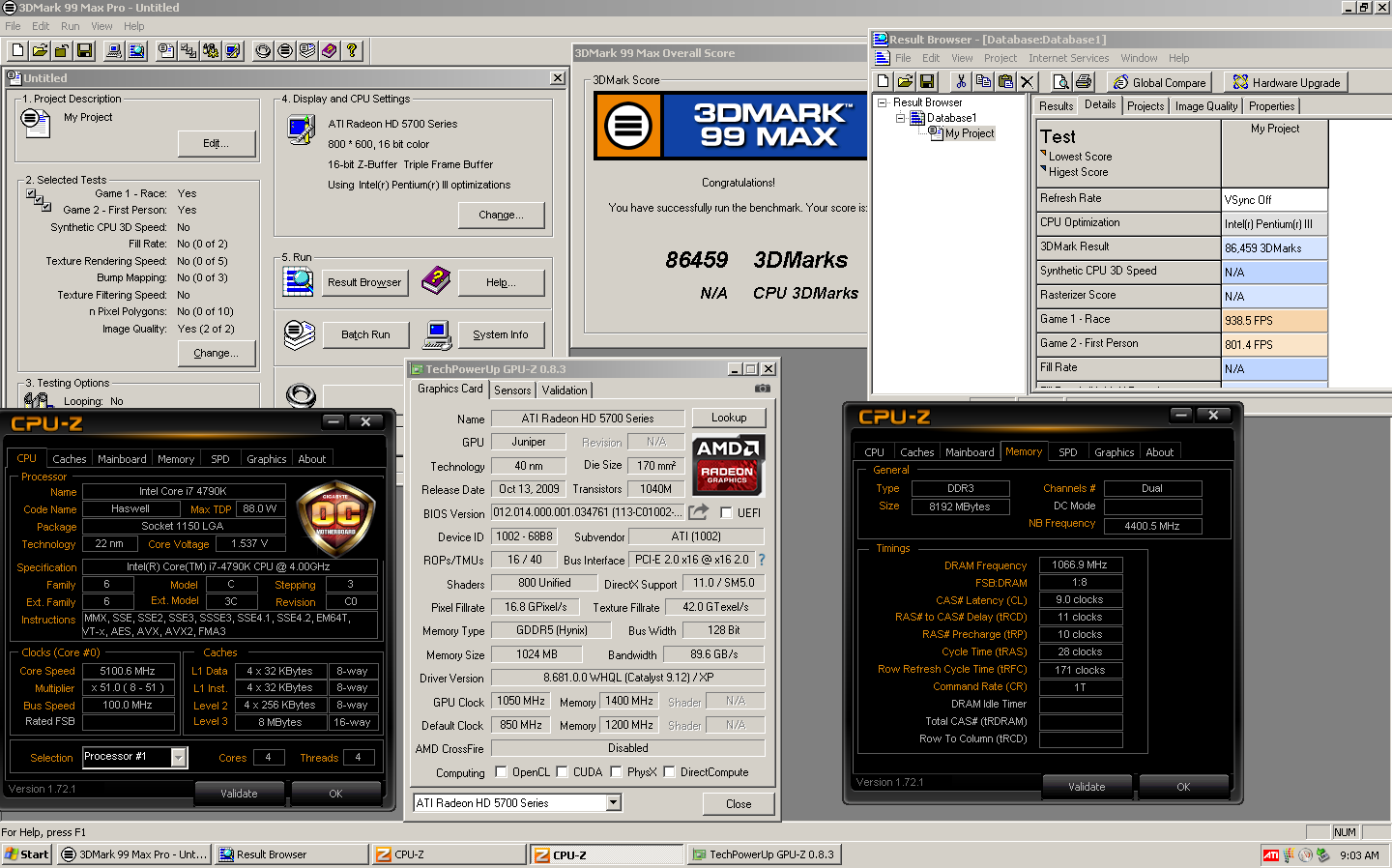Open the Run menu in 3DMark
Viewport: 1392px width, 868px height.
click(x=71, y=26)
